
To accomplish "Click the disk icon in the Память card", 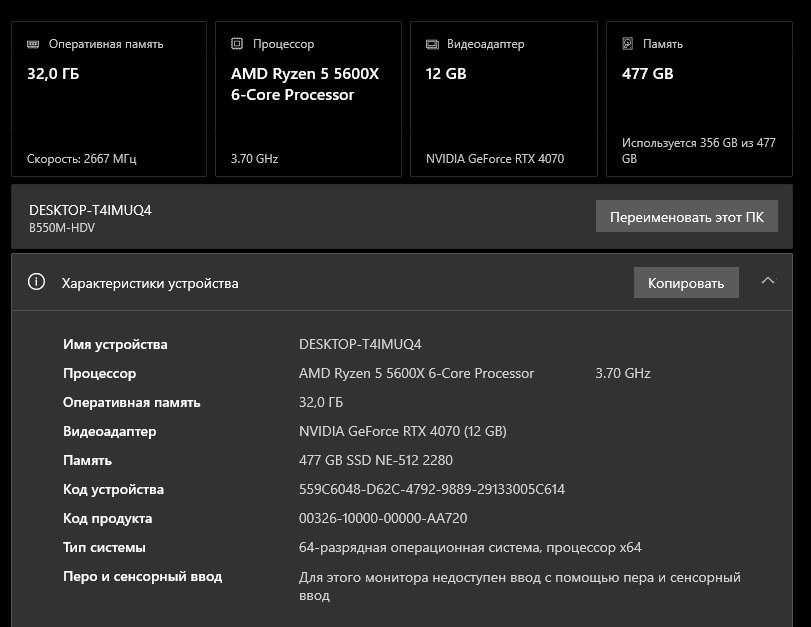I will [627, 43].
